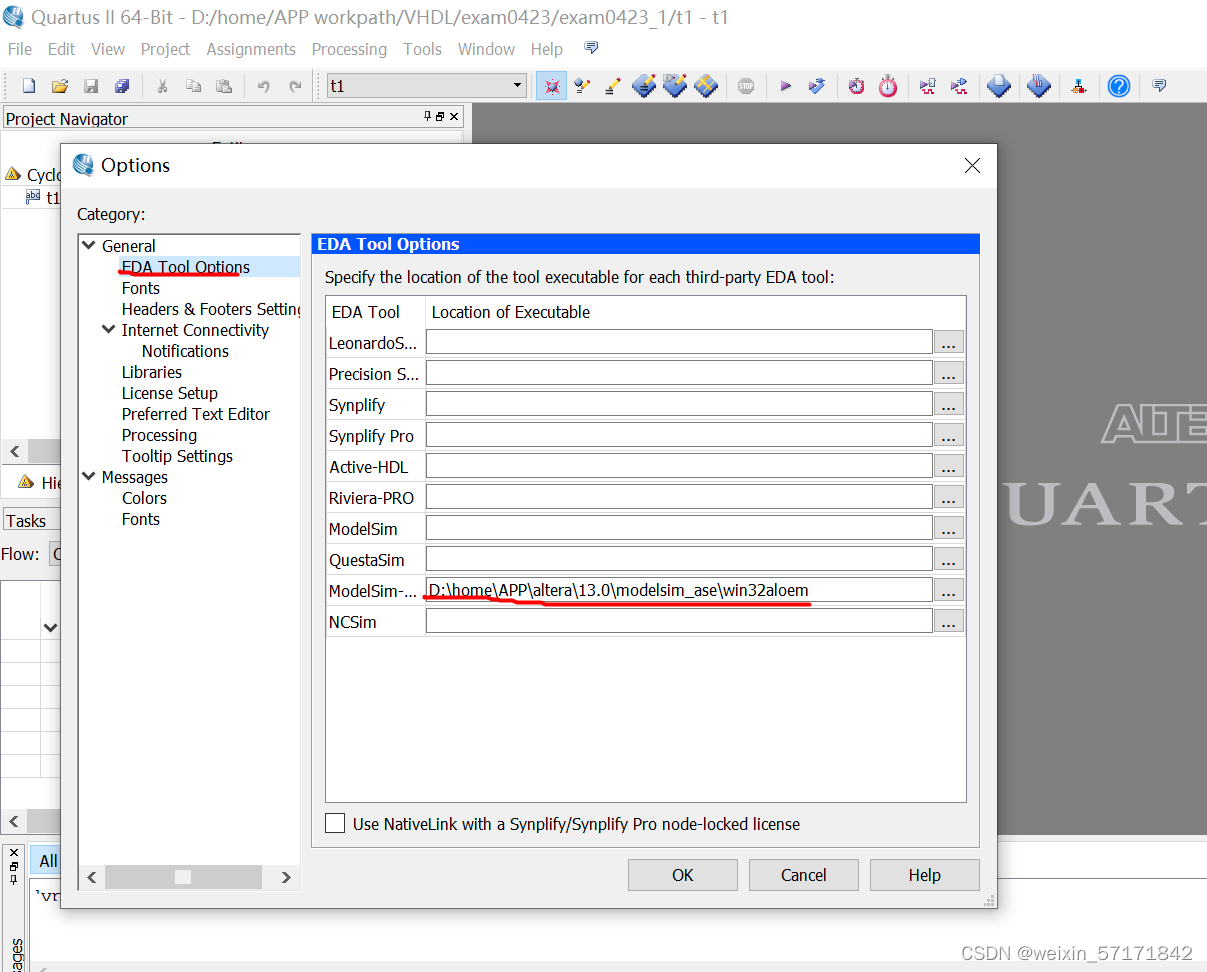Click the pin icon in Project Navigator header

pos(428,117)
